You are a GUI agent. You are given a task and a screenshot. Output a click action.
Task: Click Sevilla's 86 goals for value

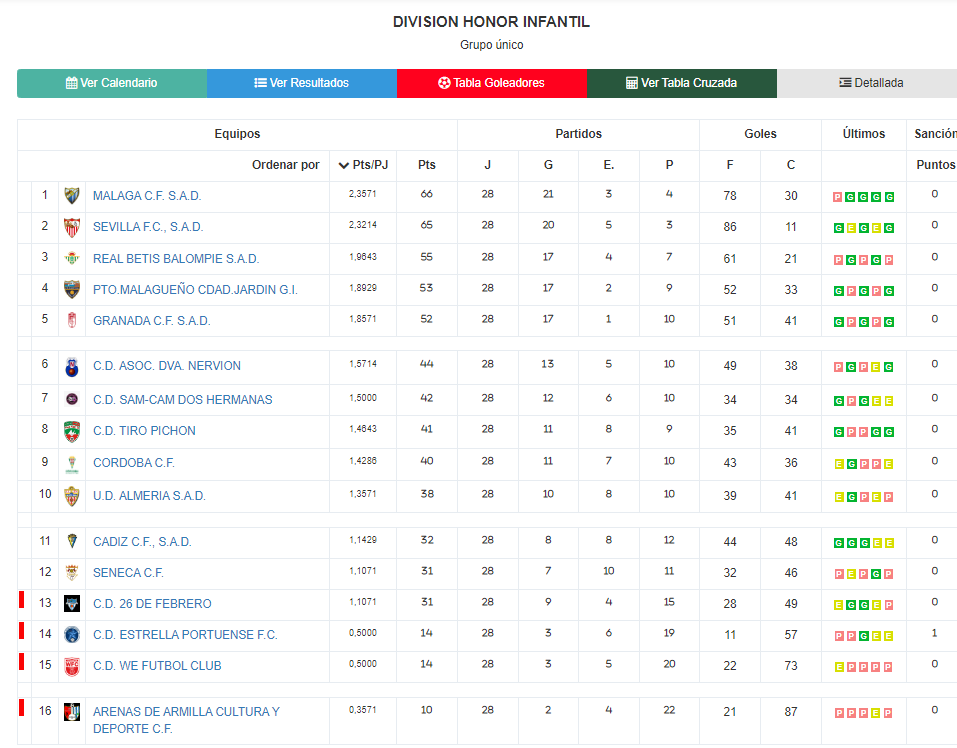click(x=730, y=227)
